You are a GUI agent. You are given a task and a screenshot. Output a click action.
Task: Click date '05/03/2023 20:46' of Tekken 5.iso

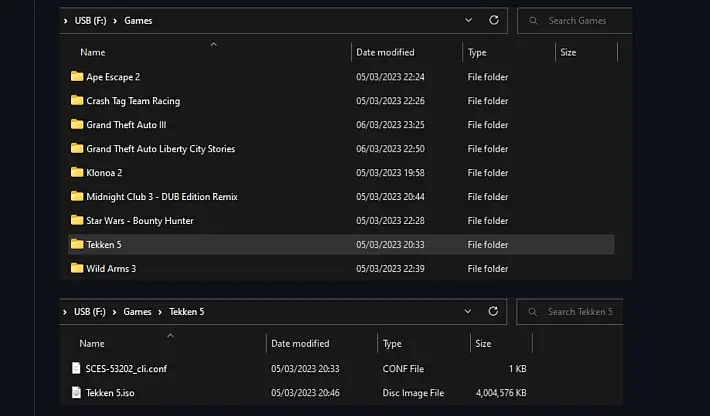305,392
